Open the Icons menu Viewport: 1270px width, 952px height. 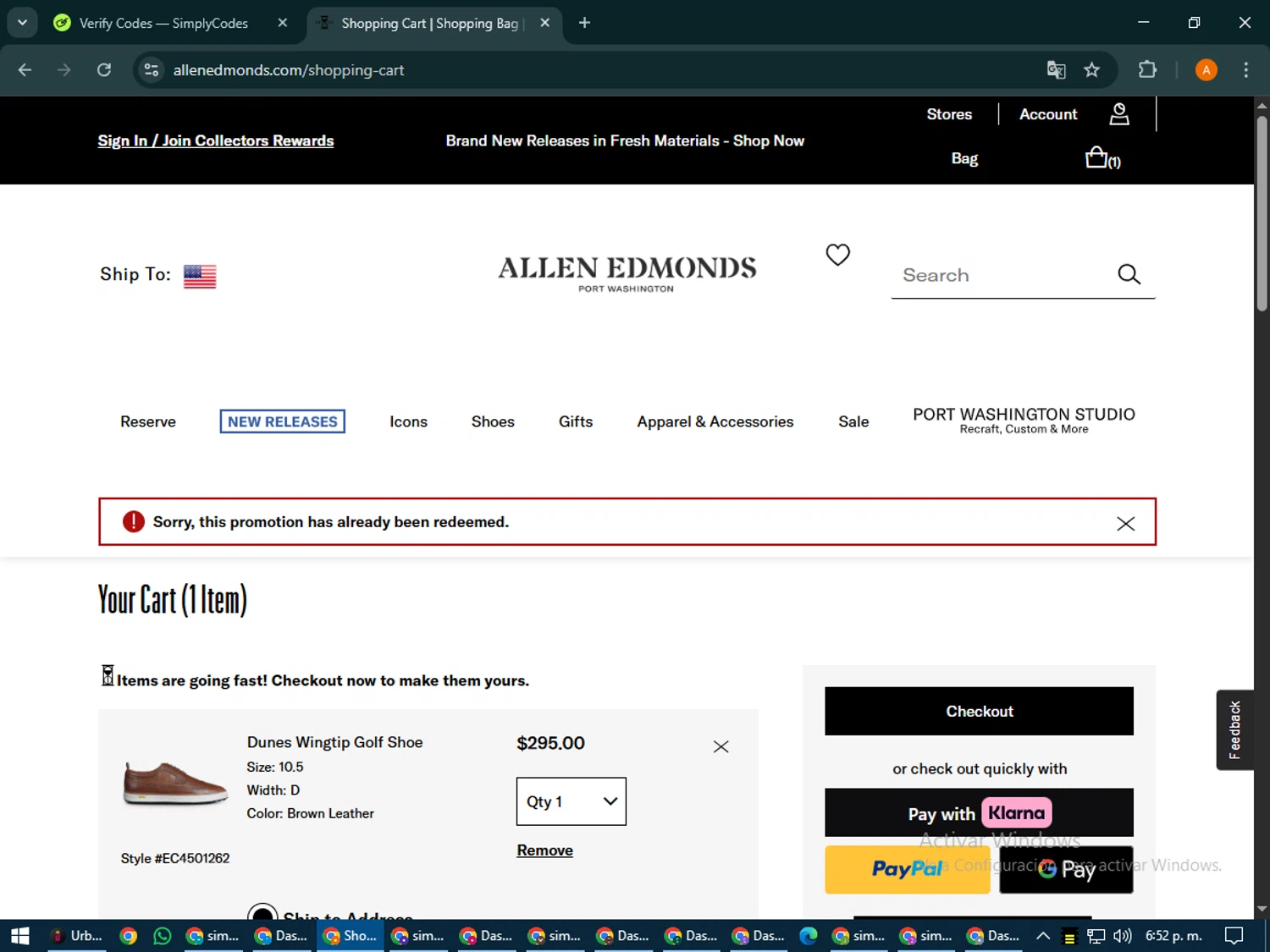pyautogui.click(x=408, y=421)
